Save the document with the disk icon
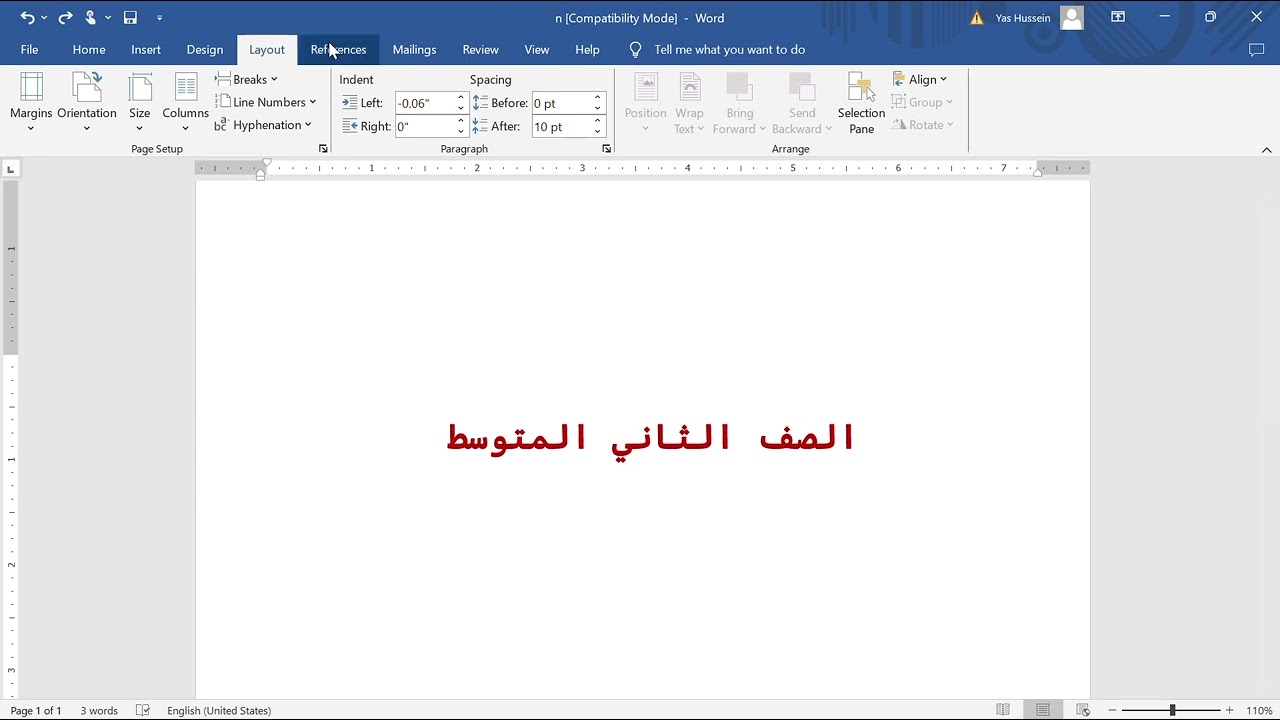Screen dimensions: 1280x720 130,17
